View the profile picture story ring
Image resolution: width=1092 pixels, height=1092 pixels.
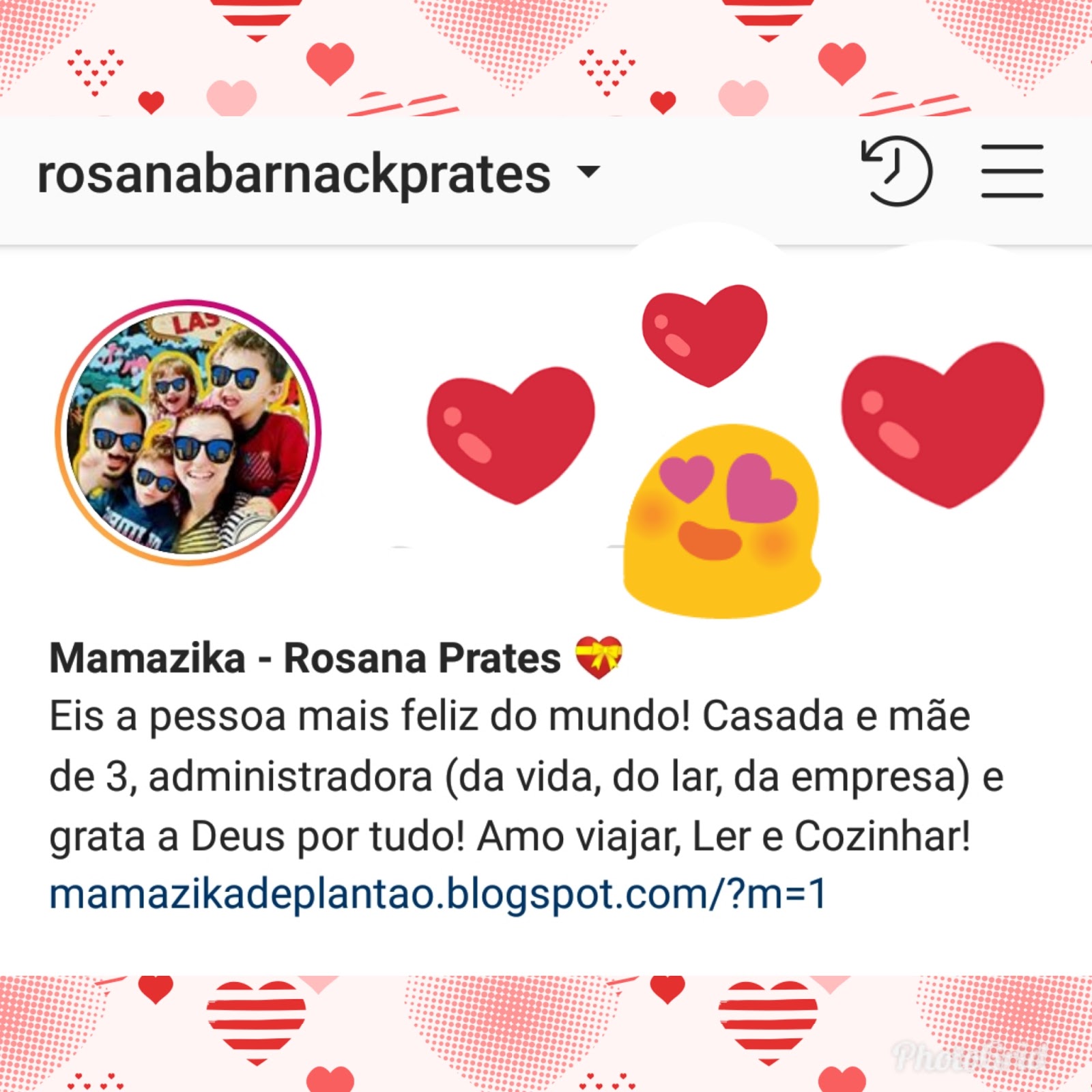(x=188, y=432)
